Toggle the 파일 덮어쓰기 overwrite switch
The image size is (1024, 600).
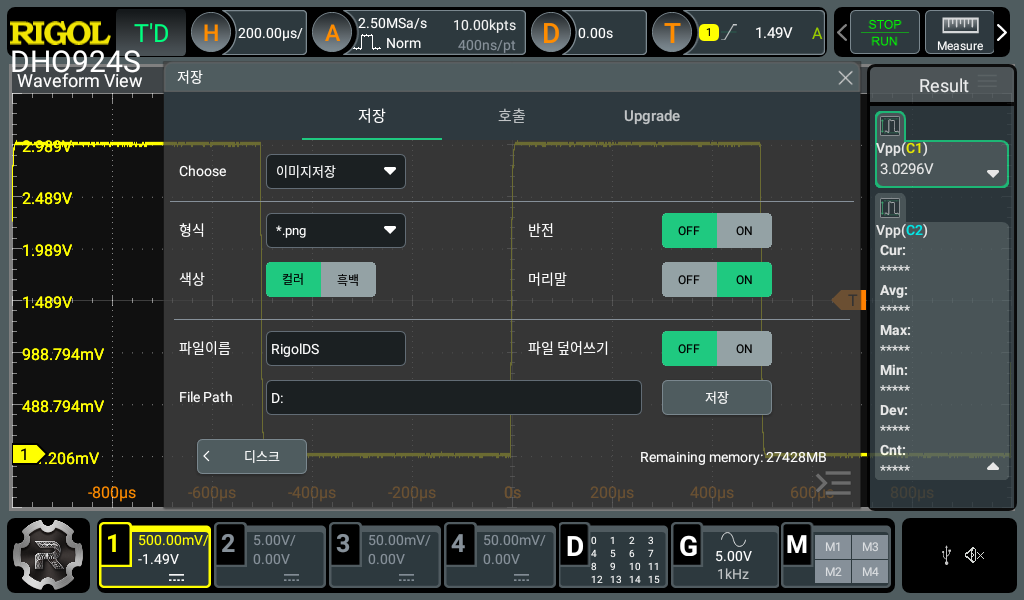[716, 349]
